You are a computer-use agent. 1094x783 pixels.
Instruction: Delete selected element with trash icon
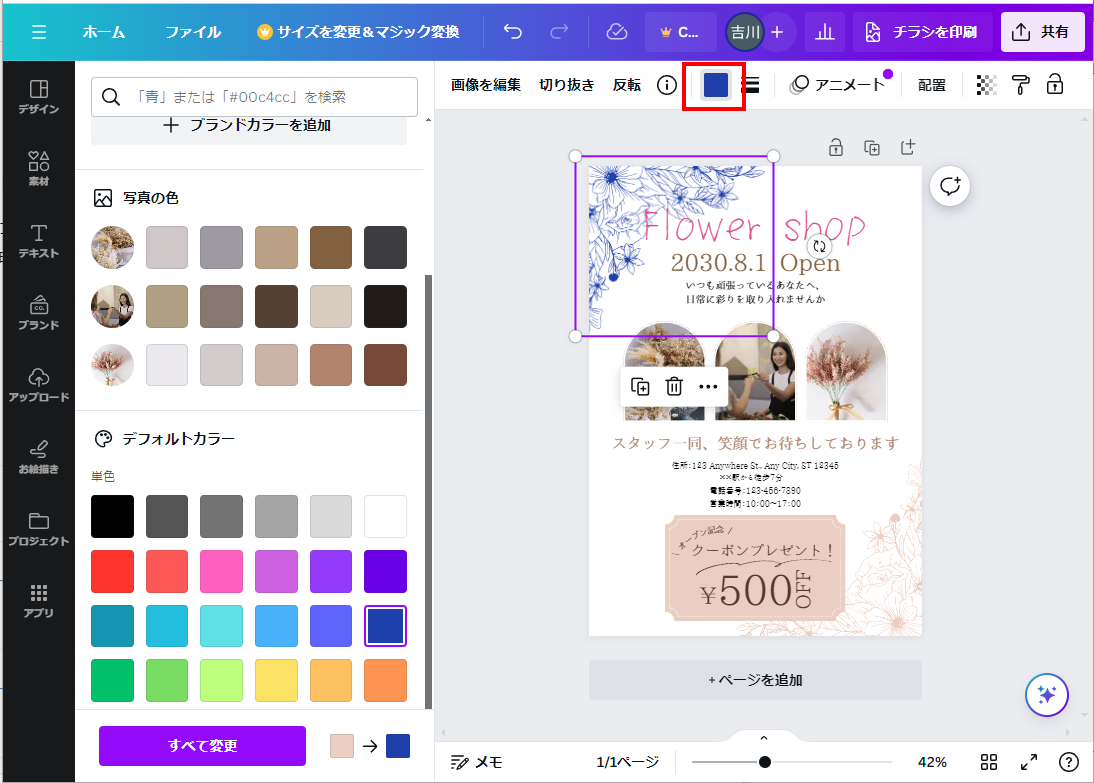674,387
